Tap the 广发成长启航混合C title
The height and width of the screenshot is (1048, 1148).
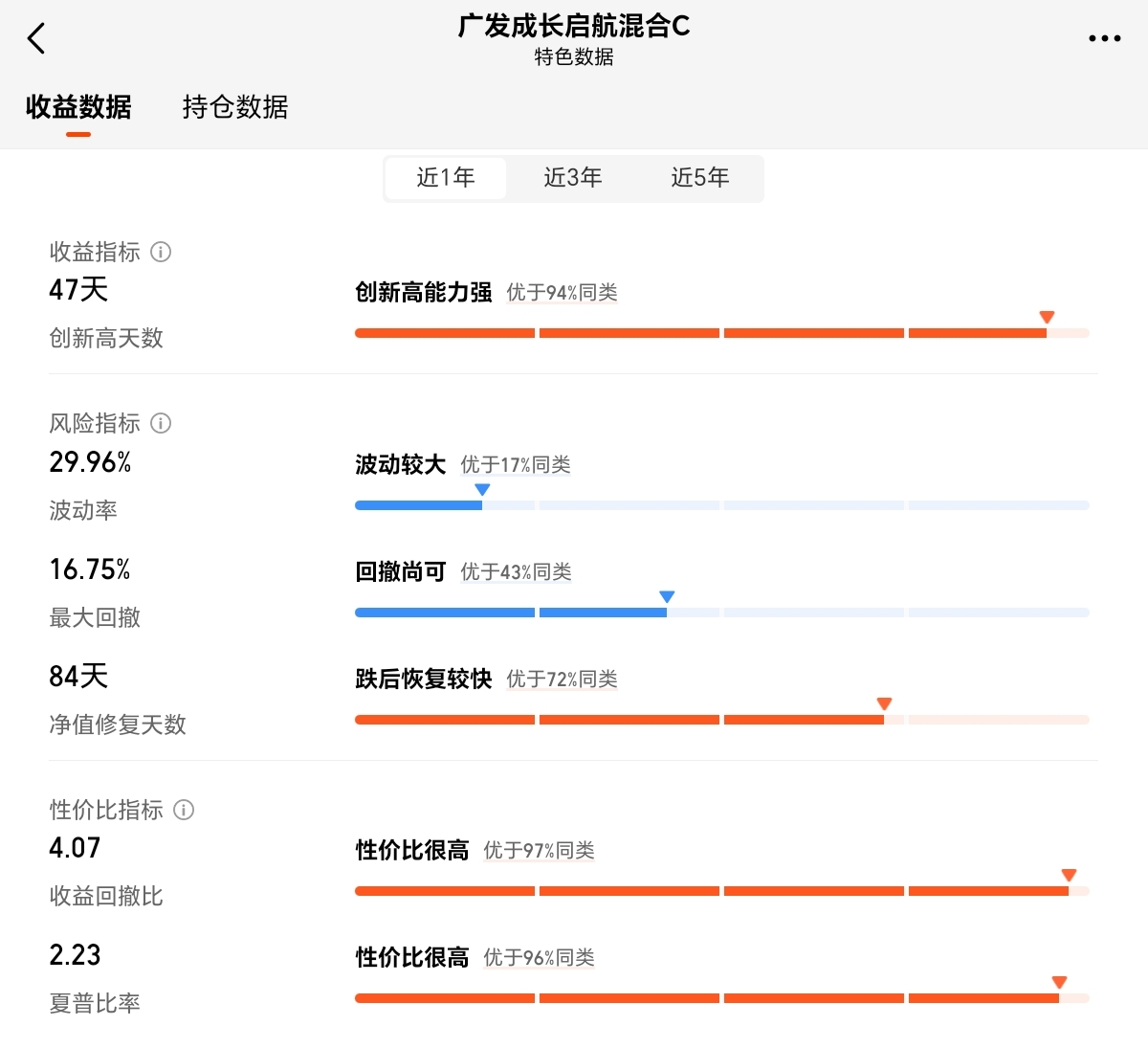[574, 26]
